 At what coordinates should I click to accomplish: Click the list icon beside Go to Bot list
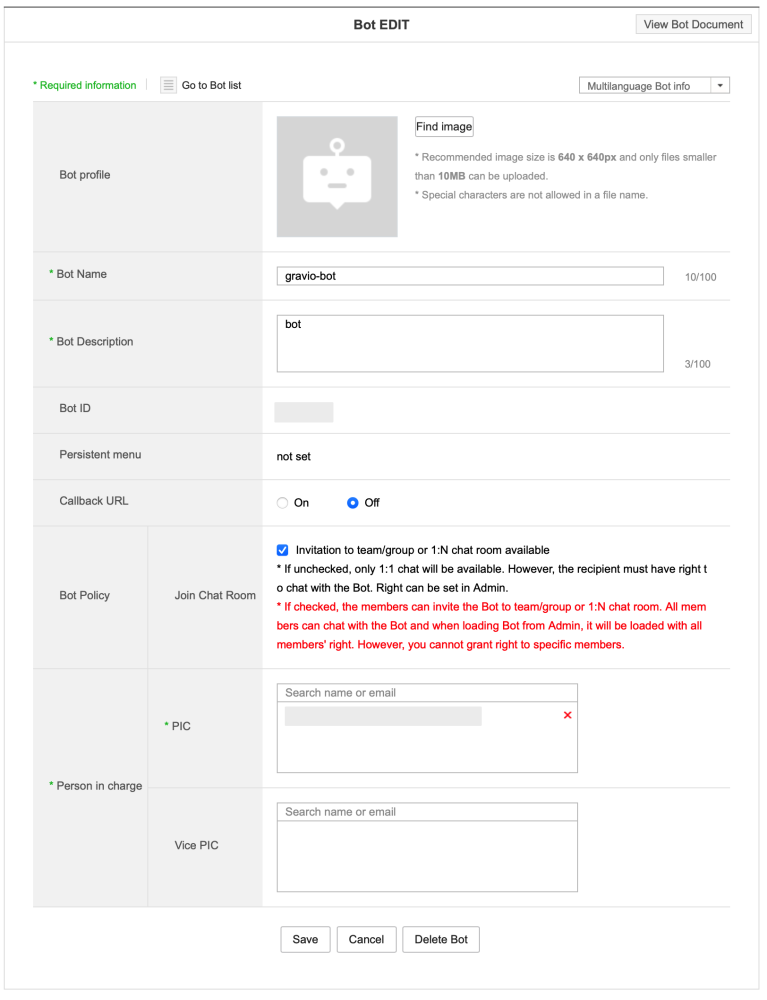(167, 85)
